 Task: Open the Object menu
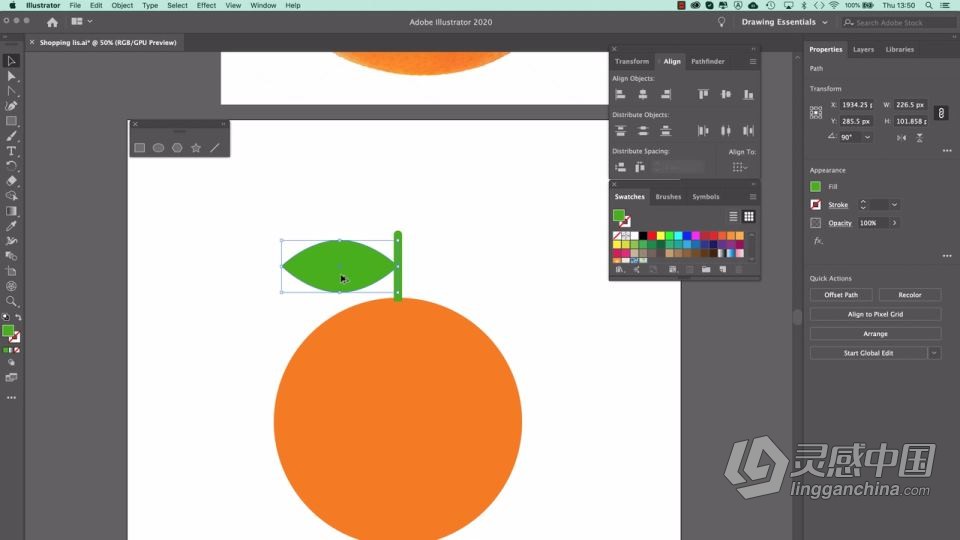click(122, 6)
